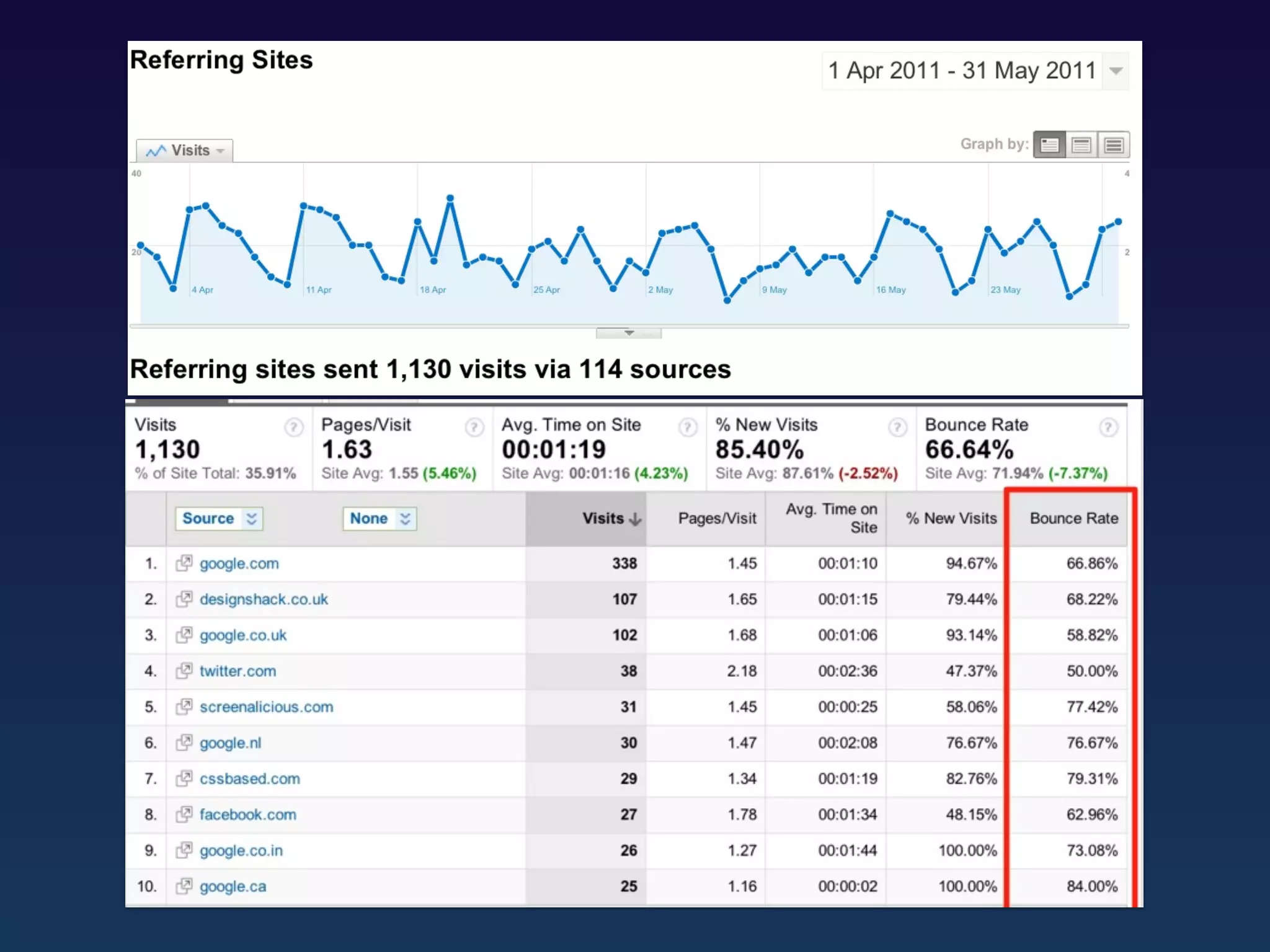Click the 18 Apr peak data point
The width and height of the screenshot is (1270, 952).
point(450,198)
